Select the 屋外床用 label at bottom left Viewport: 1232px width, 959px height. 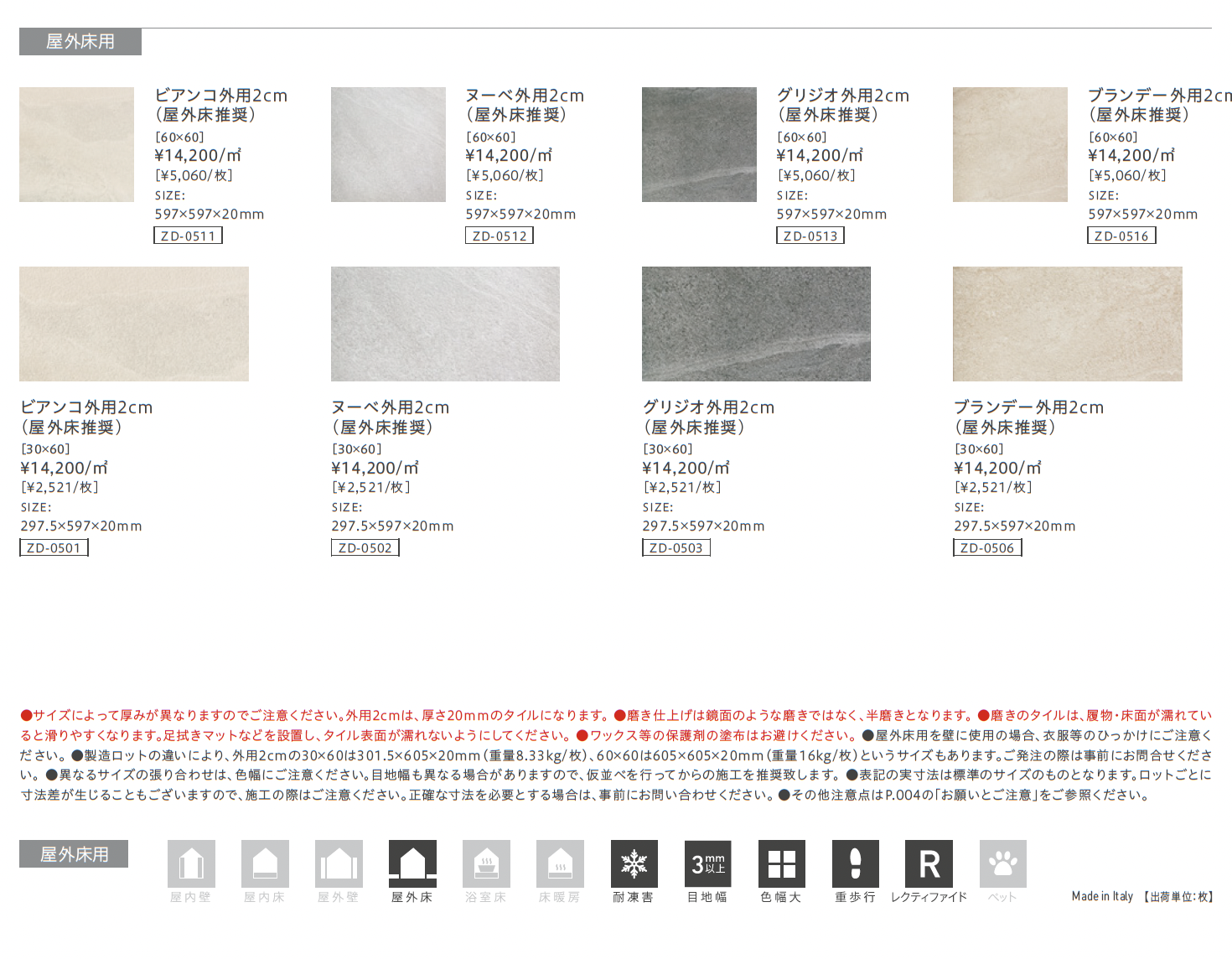(74, 854)
